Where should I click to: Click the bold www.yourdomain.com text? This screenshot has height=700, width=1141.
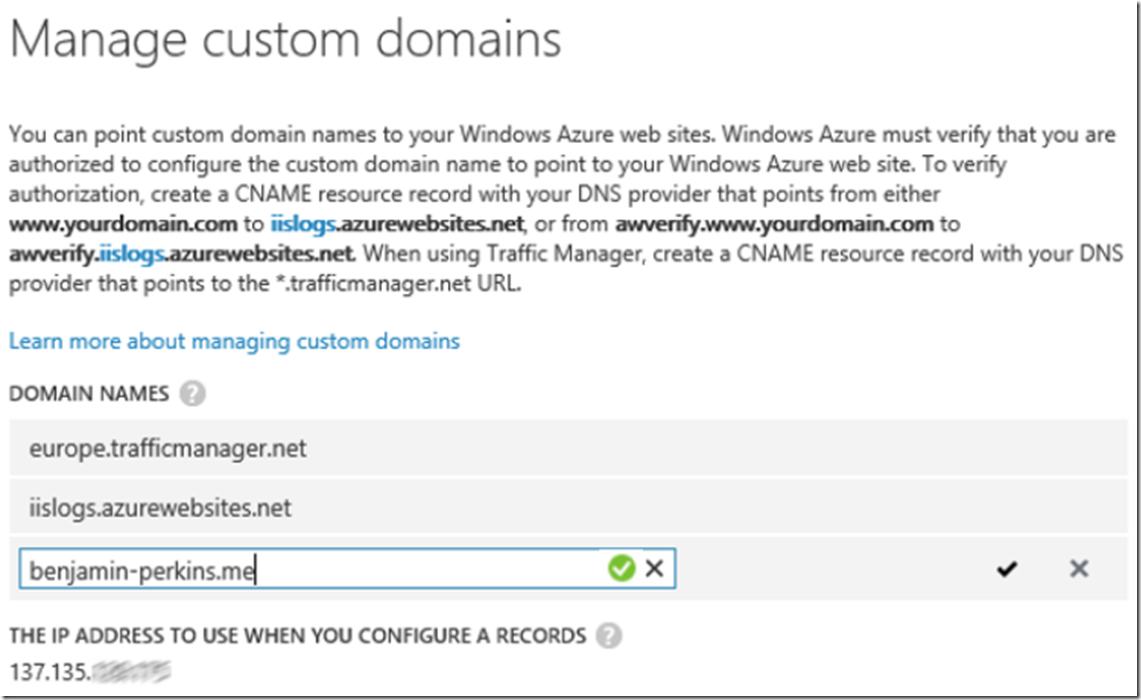tap(123, 224)
